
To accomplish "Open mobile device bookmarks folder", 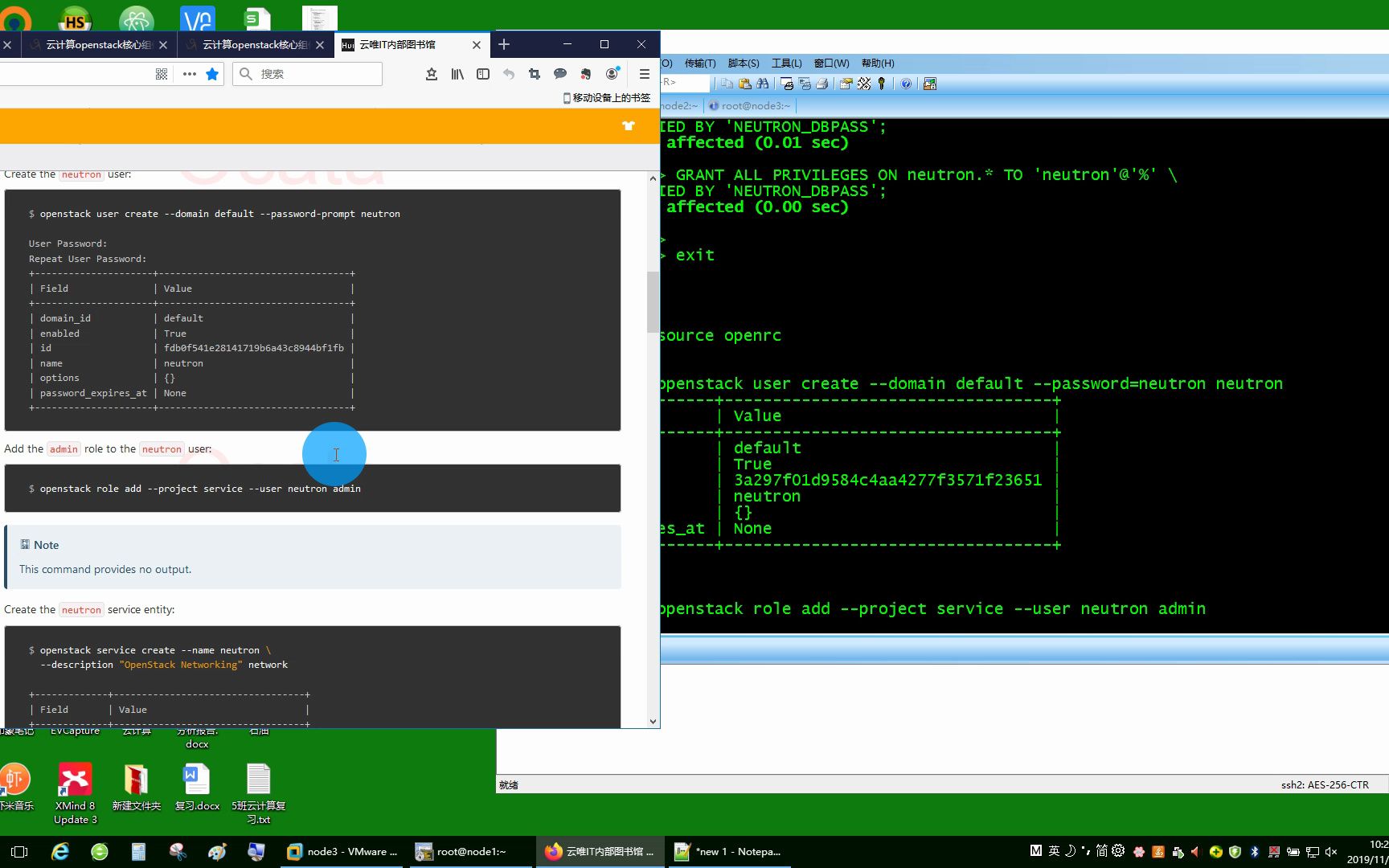I will pos(607,97).
